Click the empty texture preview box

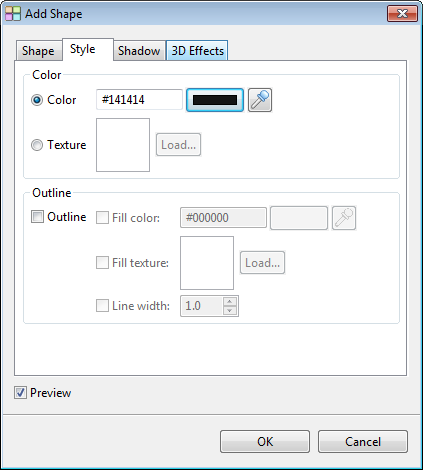[123, 145]
